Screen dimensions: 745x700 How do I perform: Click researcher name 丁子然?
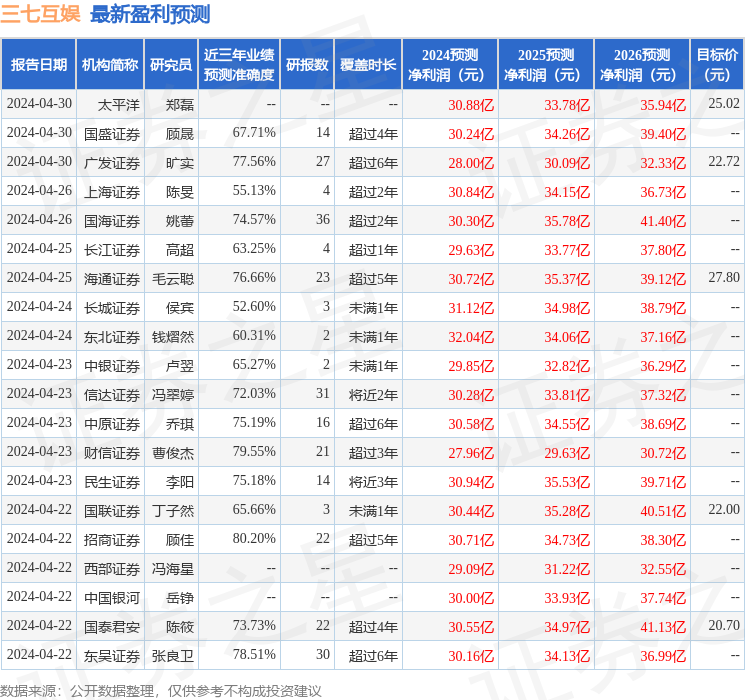(x=173, y=511)
